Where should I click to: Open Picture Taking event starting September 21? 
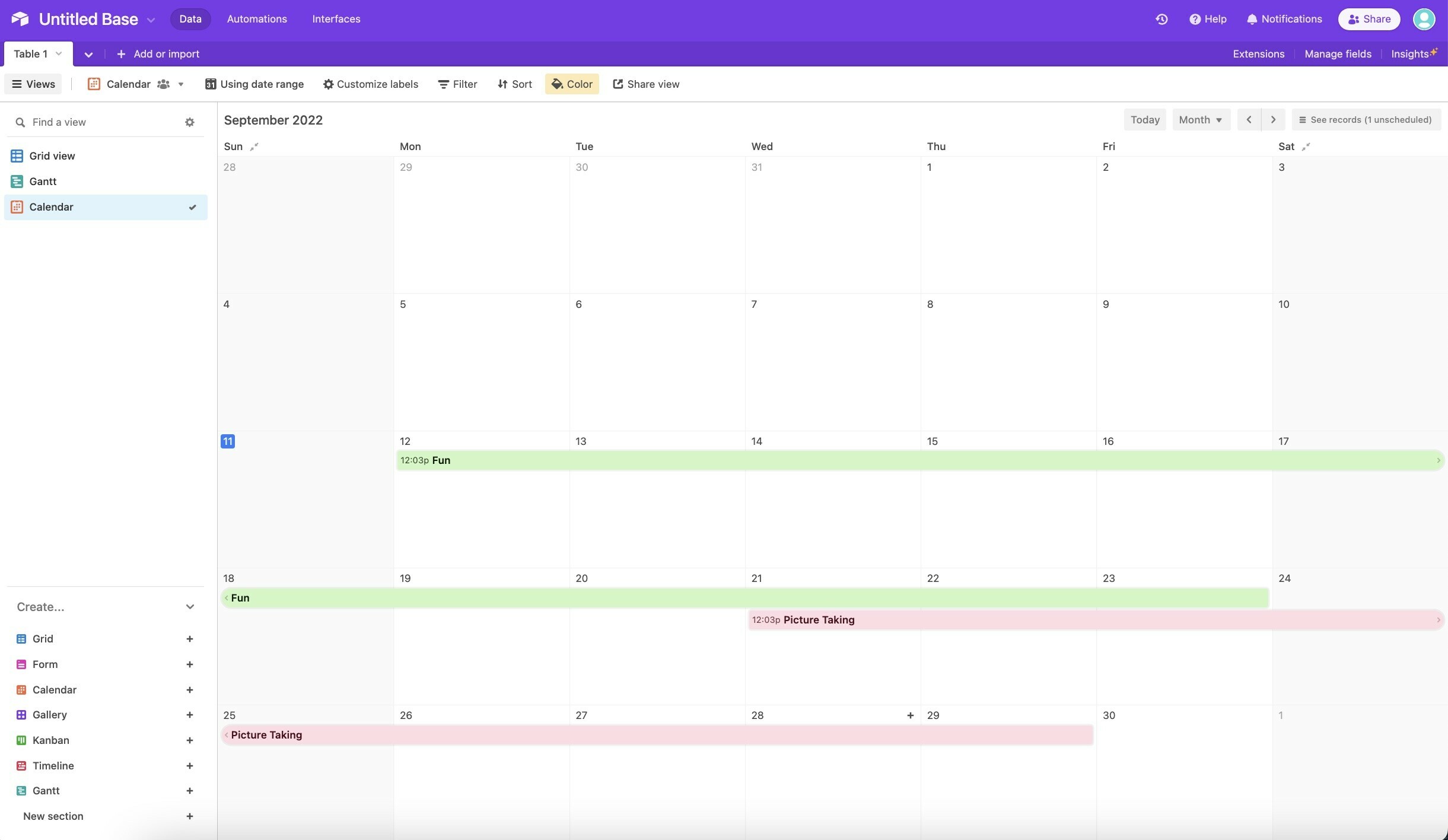point(1096,620)
